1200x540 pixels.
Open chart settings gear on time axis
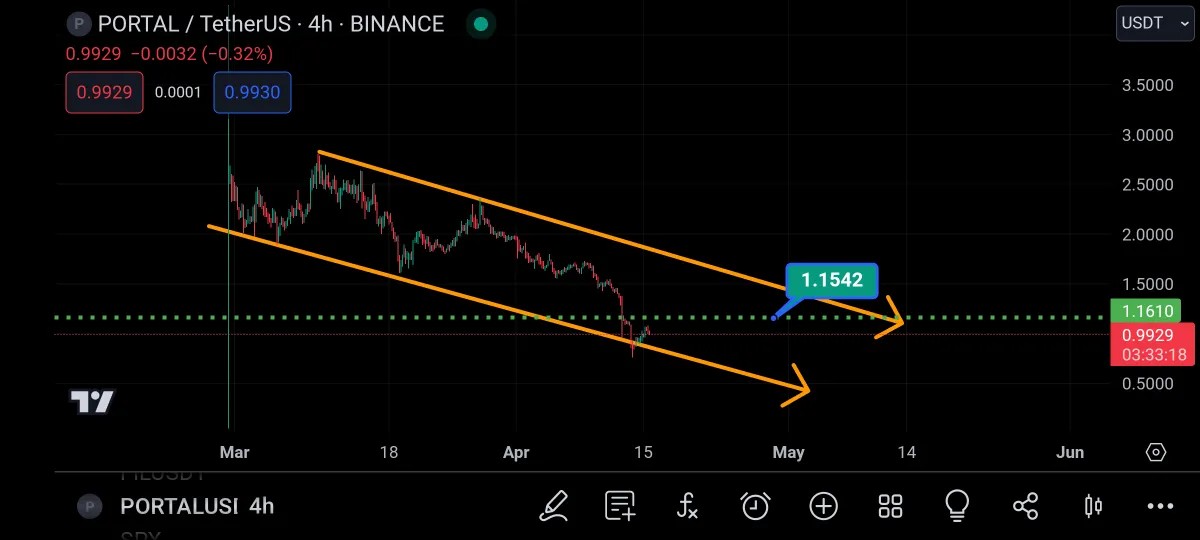pos(1156,452)
